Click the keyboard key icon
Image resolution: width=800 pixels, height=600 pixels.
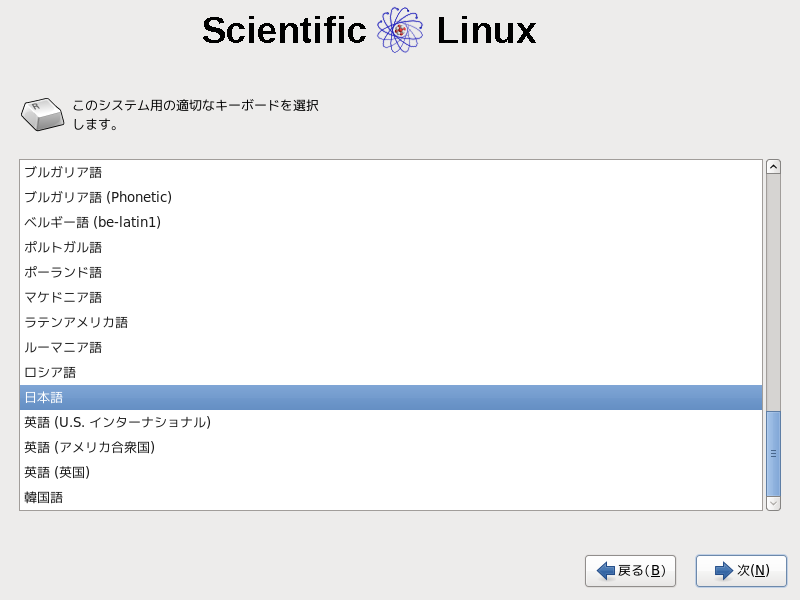tap(42, 114)
